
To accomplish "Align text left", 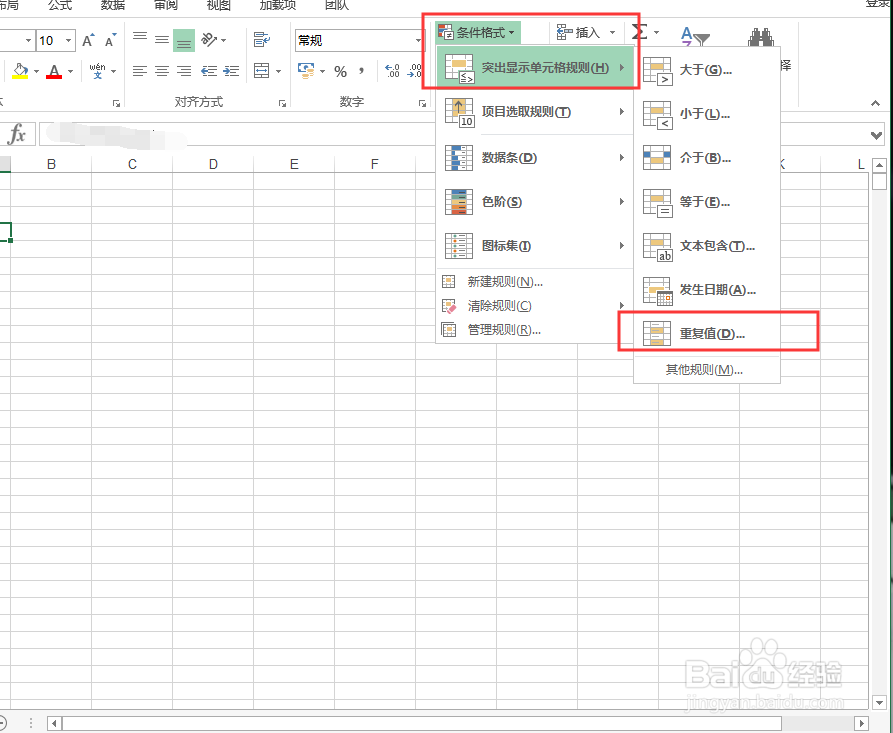I will (x=140, y=71).
